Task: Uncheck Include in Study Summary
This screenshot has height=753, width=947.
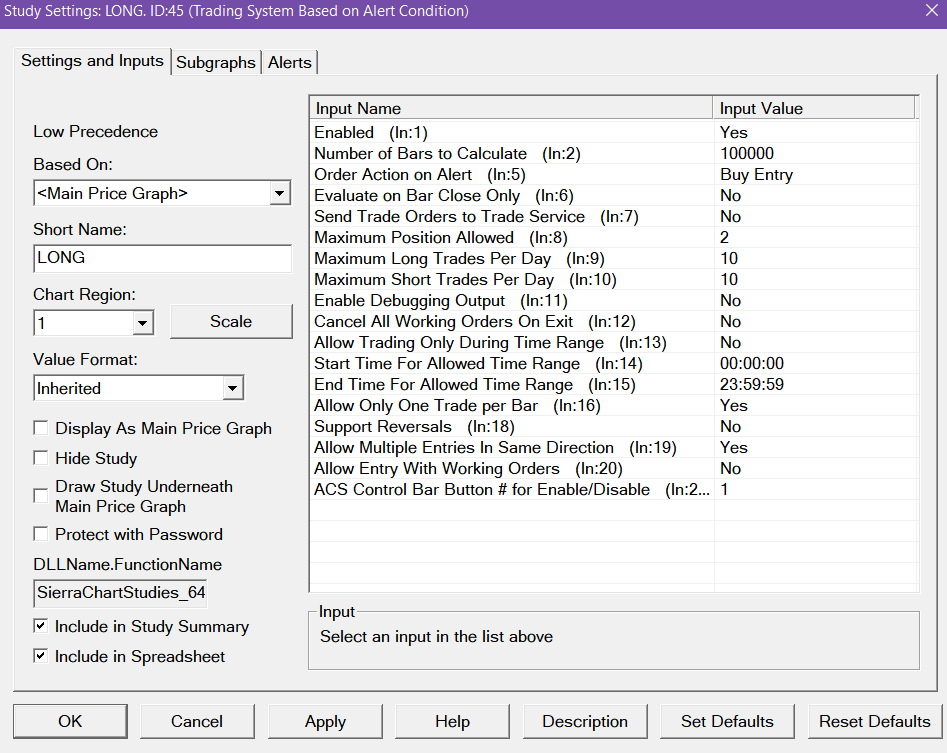Action: (x=41, y=626)
